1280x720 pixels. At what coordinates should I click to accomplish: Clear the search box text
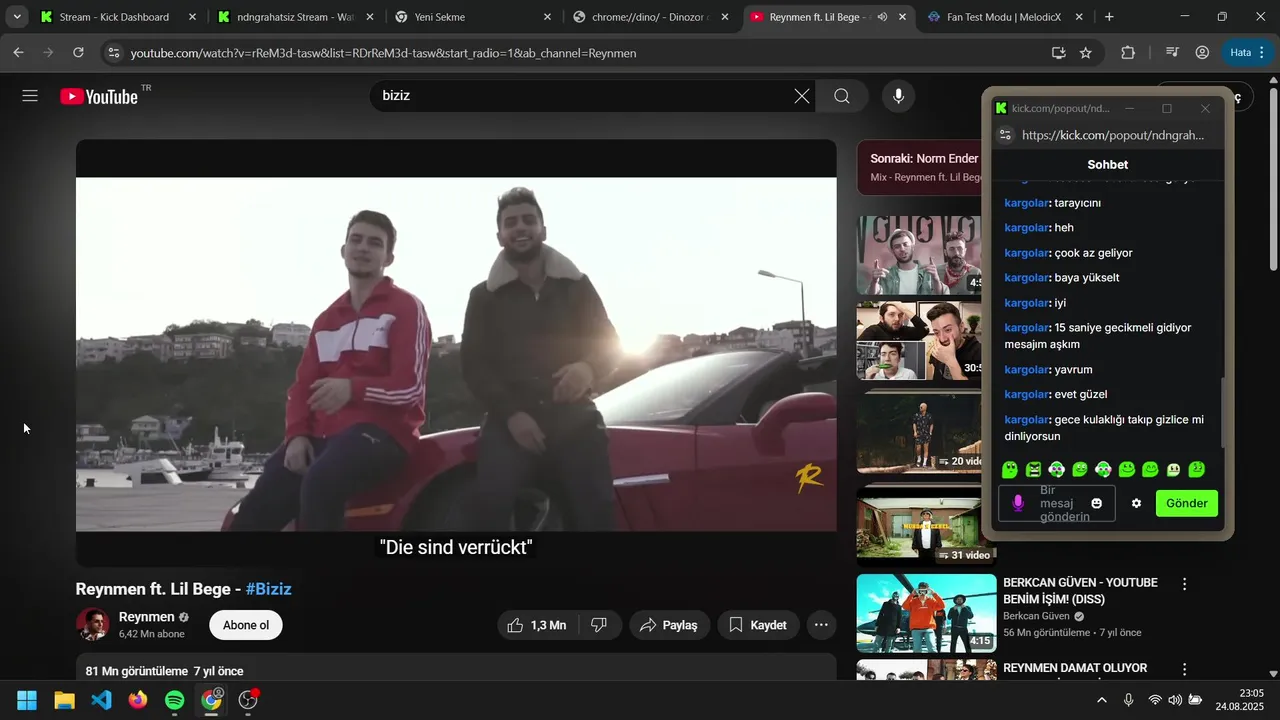pos(802,96)
